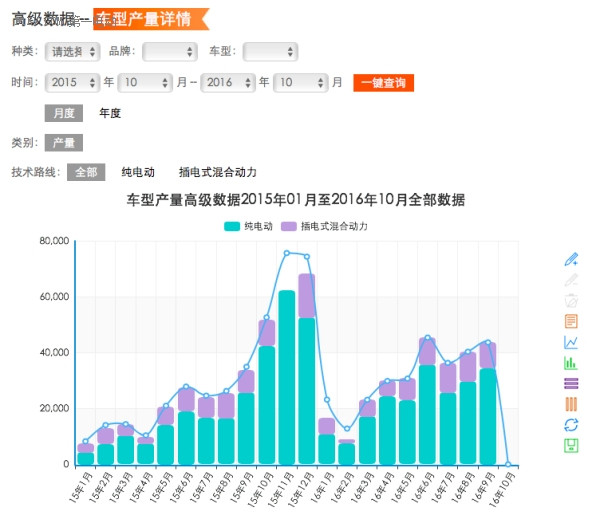Viewport: 600px width, 527px height.
Task: Select 全部 under 技术路线
Action: pos(86,172)
